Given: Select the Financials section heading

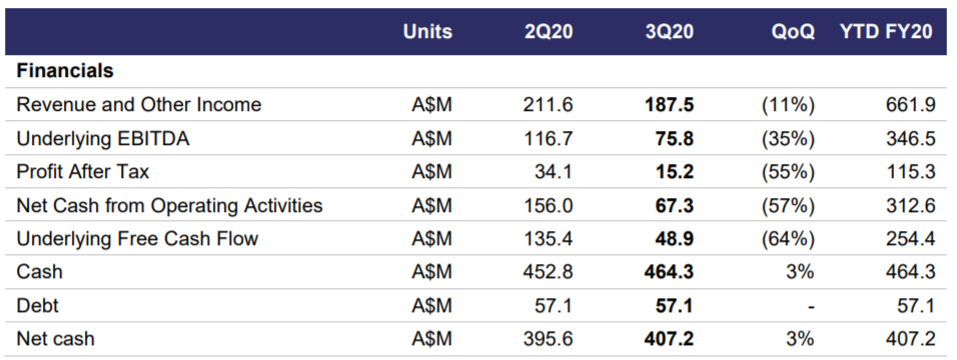Looking at the screenshot, I should [65, 71].
